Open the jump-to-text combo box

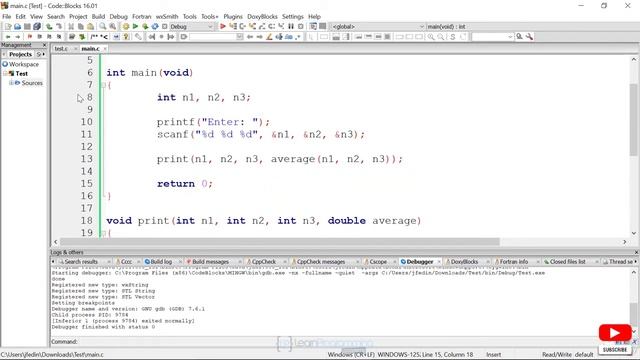(x=216, y=37)
